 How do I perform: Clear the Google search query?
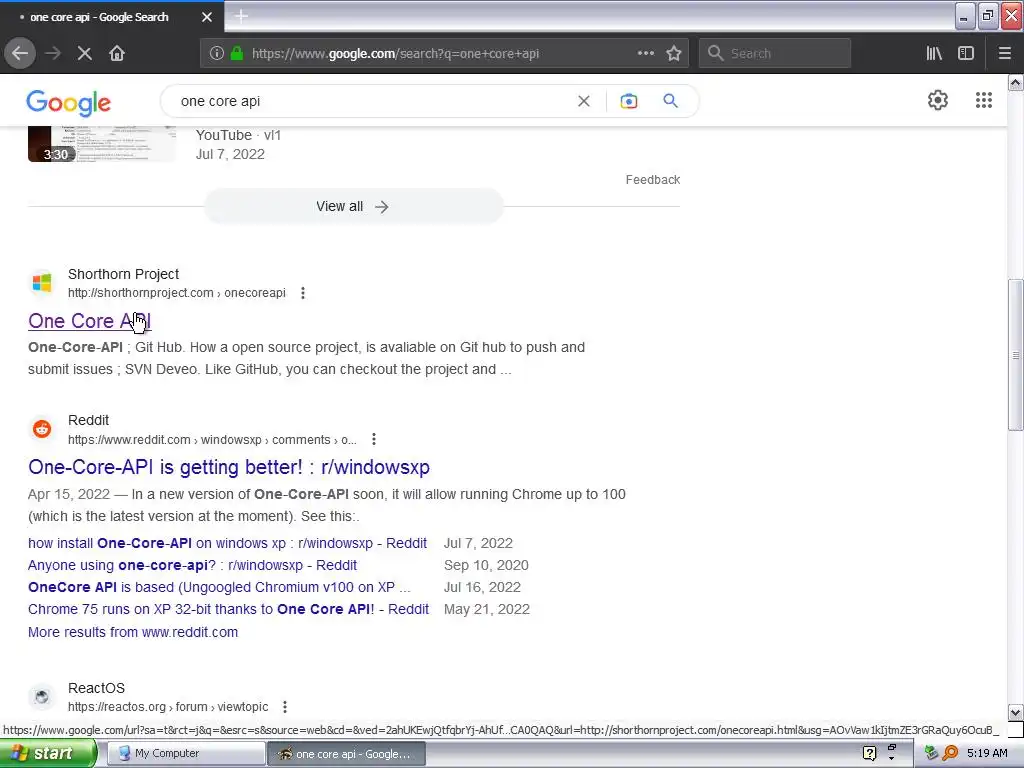pos(584,101)
